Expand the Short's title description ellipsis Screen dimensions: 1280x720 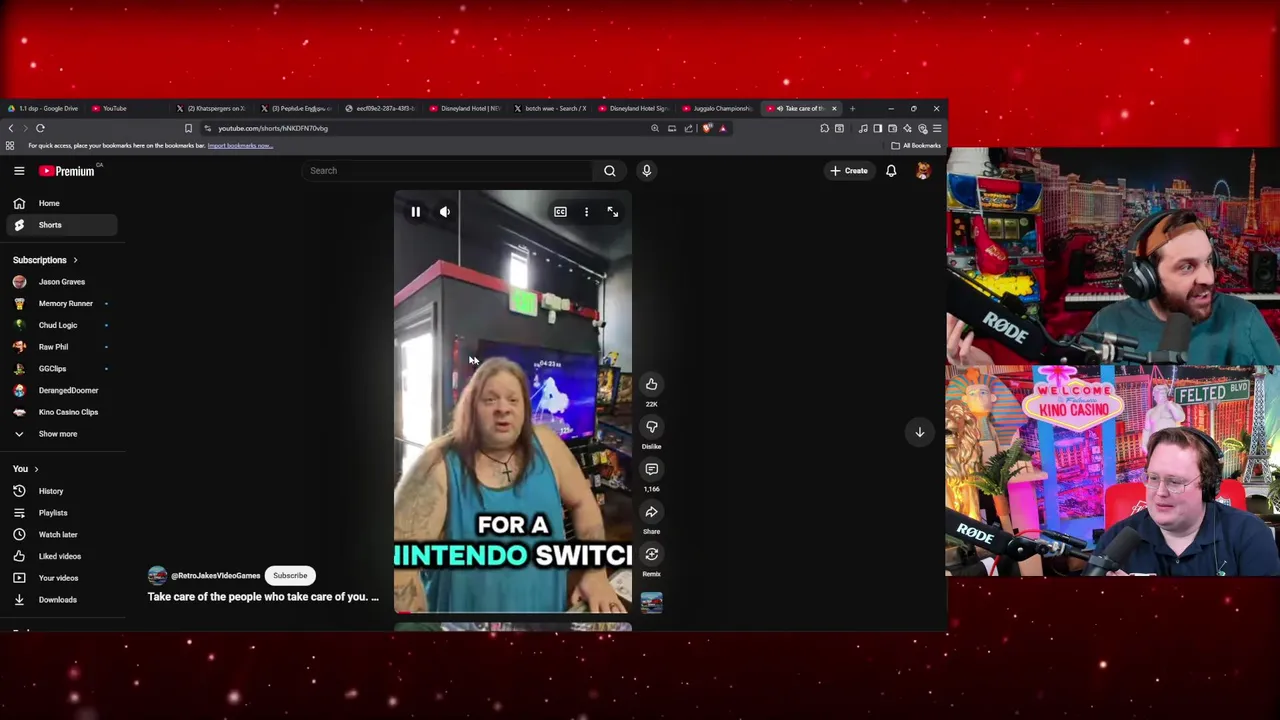pyautogui.click(x=375, y=597)
